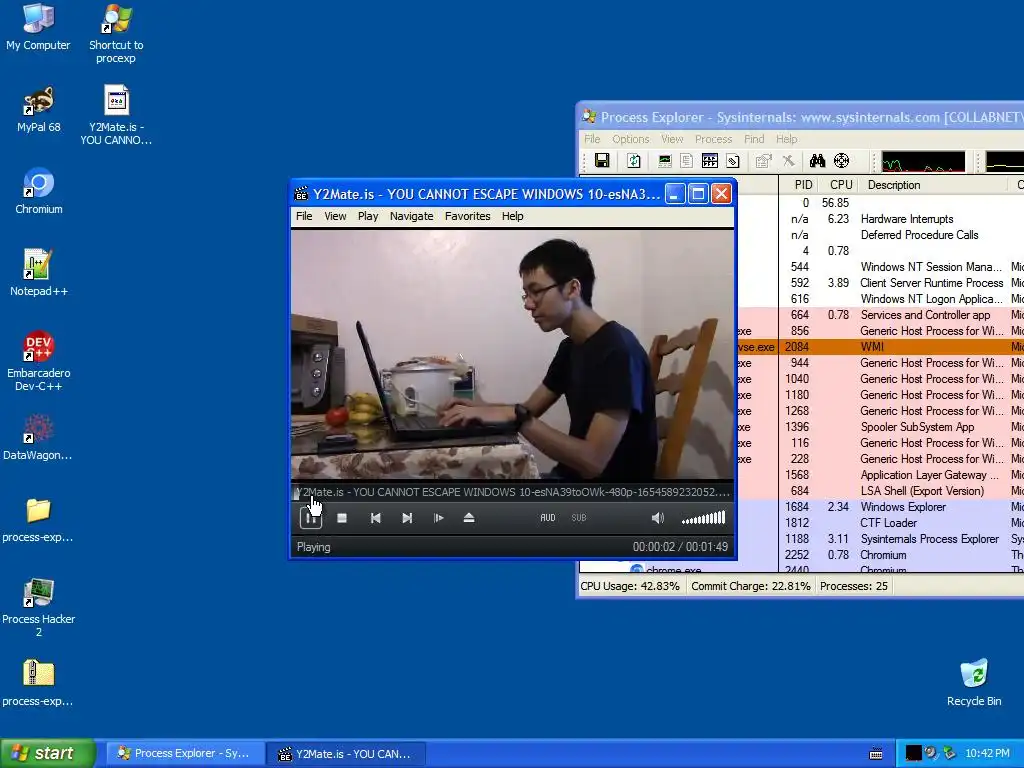Sort by the Description column header
The height and width of the screenshot is (768, 1024).
click(933, 185)
